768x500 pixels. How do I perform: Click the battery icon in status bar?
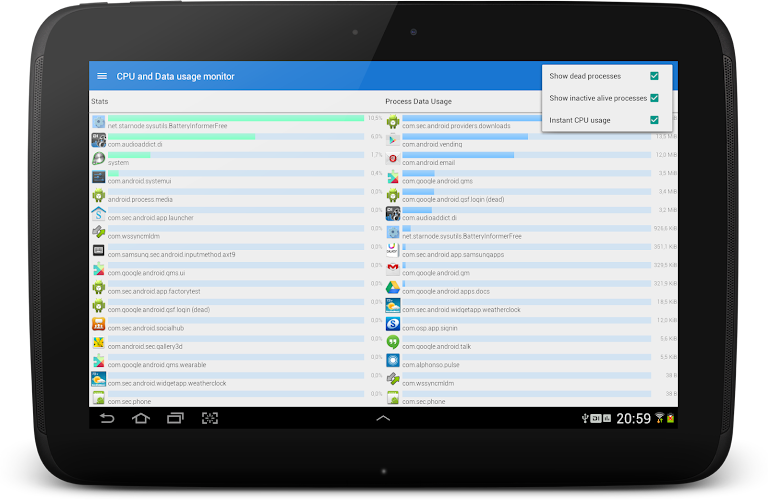point(671,418)
